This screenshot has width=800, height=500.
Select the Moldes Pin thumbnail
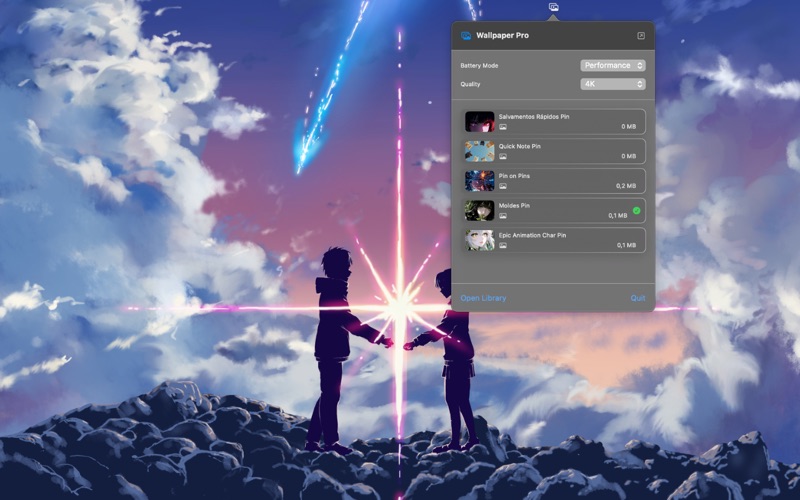(480, 210)
